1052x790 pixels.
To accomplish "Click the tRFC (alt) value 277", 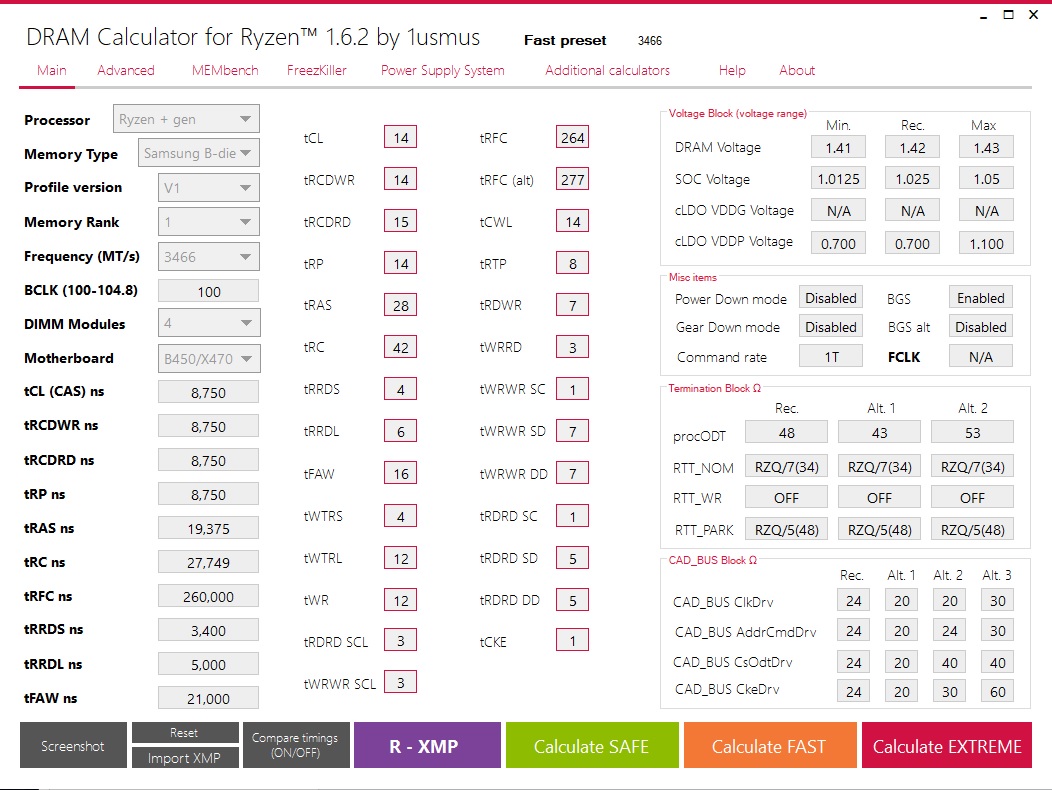I will click(572, 179).
